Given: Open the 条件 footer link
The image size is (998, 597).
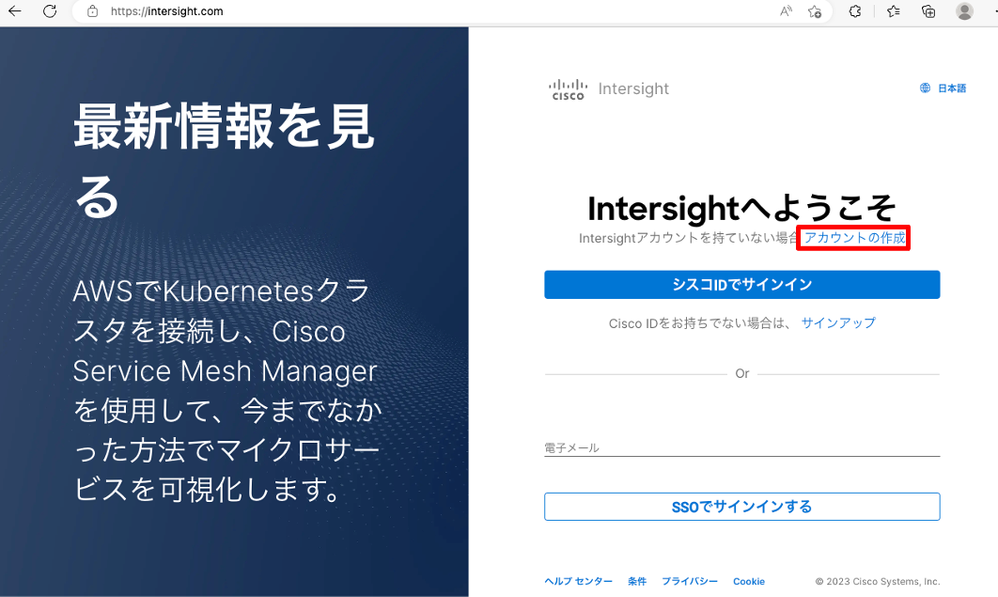Looking at the screenshot, I should [637, 581].
